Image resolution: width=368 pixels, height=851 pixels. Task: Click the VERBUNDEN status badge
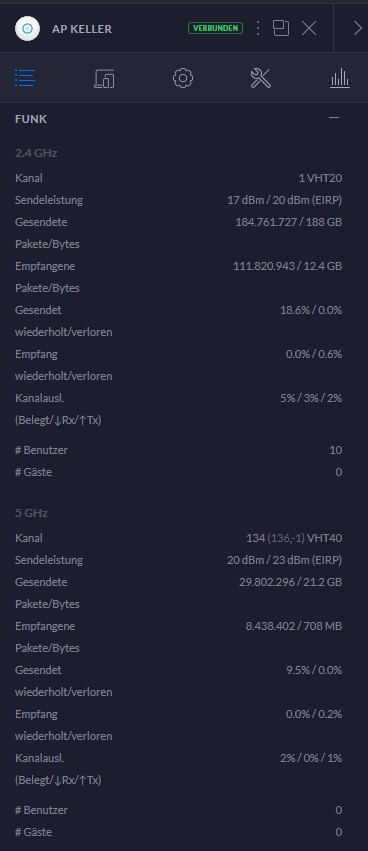(215, 28)
